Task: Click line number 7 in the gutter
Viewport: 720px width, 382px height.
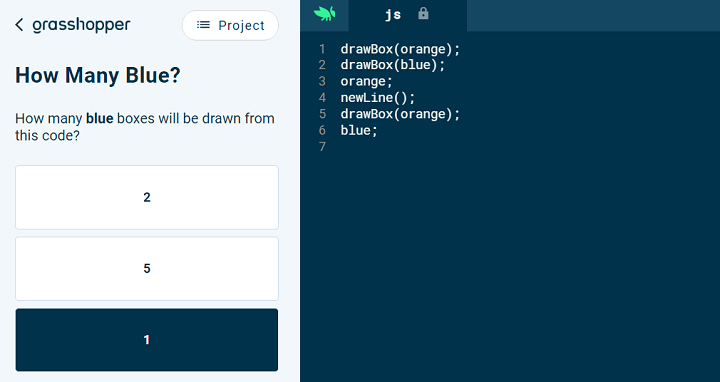Action: [x=322, y=147]
